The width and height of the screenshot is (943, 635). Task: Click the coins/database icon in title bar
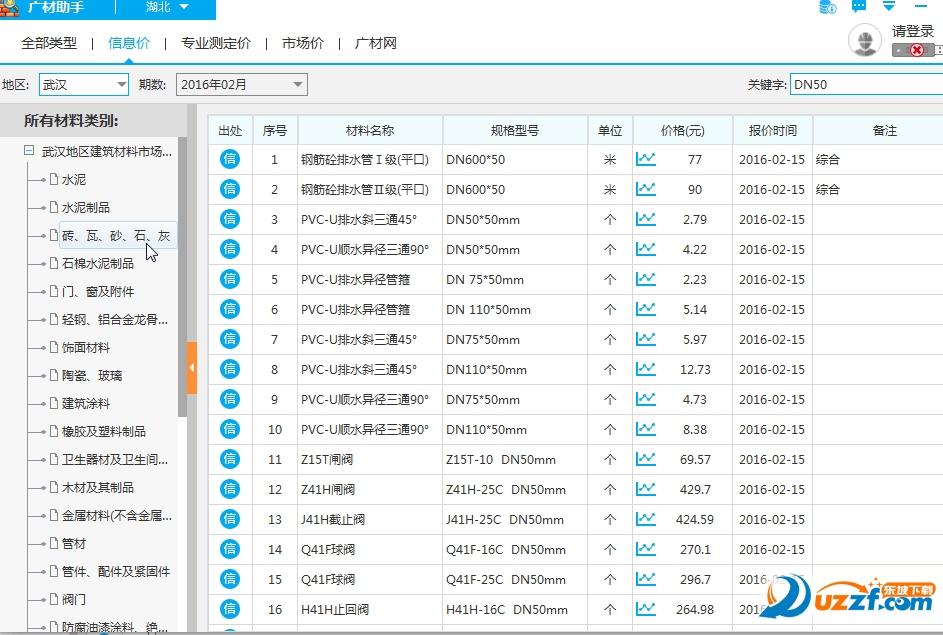[x=828, y=7]
